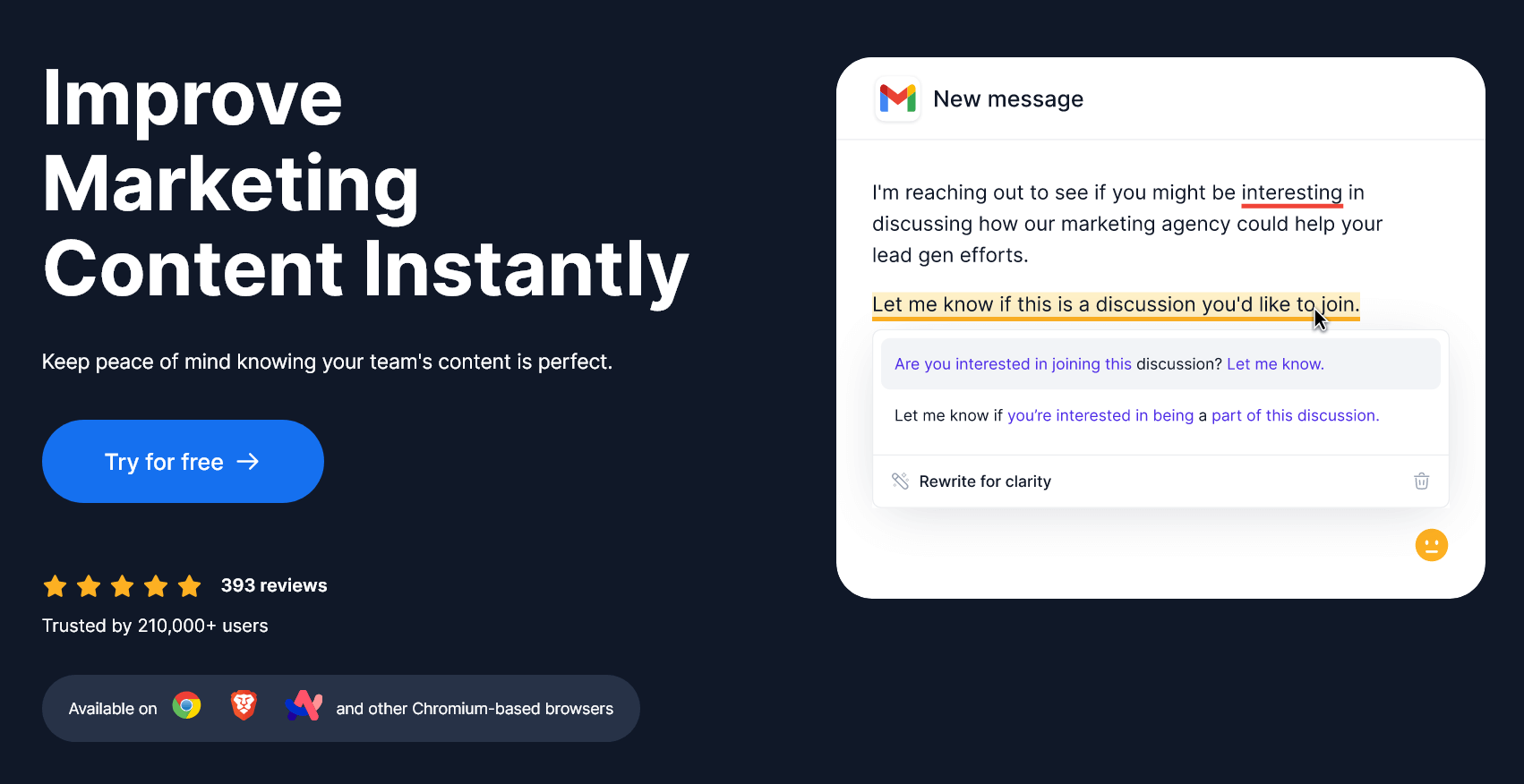The width and height of the screenshot is (1524, 784).
Task: Click the Google Chrome browser icon
Action: (186, 706)
